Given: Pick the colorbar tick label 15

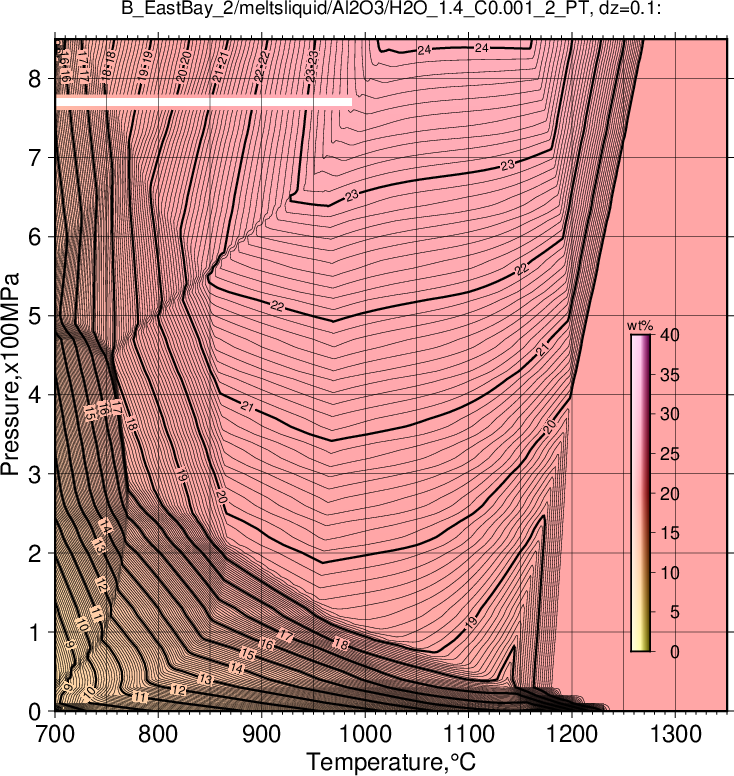Looking at the screenshot, I should 670,533.
